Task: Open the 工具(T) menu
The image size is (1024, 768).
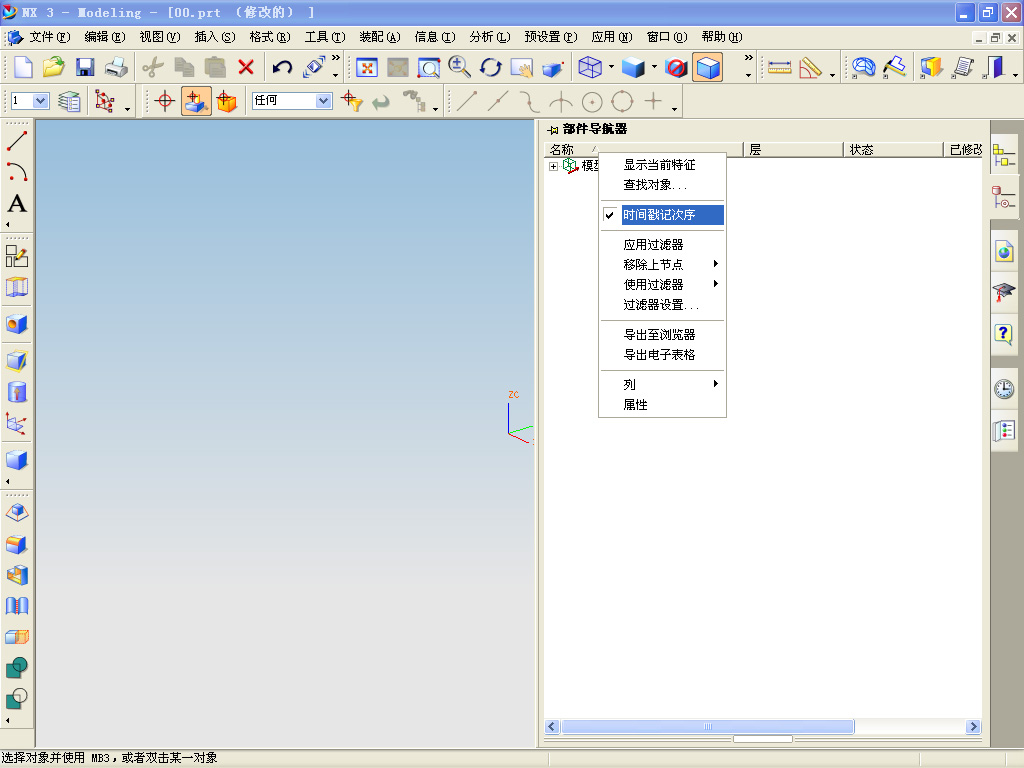Action: pyautogui.click(x=325, y=37)
